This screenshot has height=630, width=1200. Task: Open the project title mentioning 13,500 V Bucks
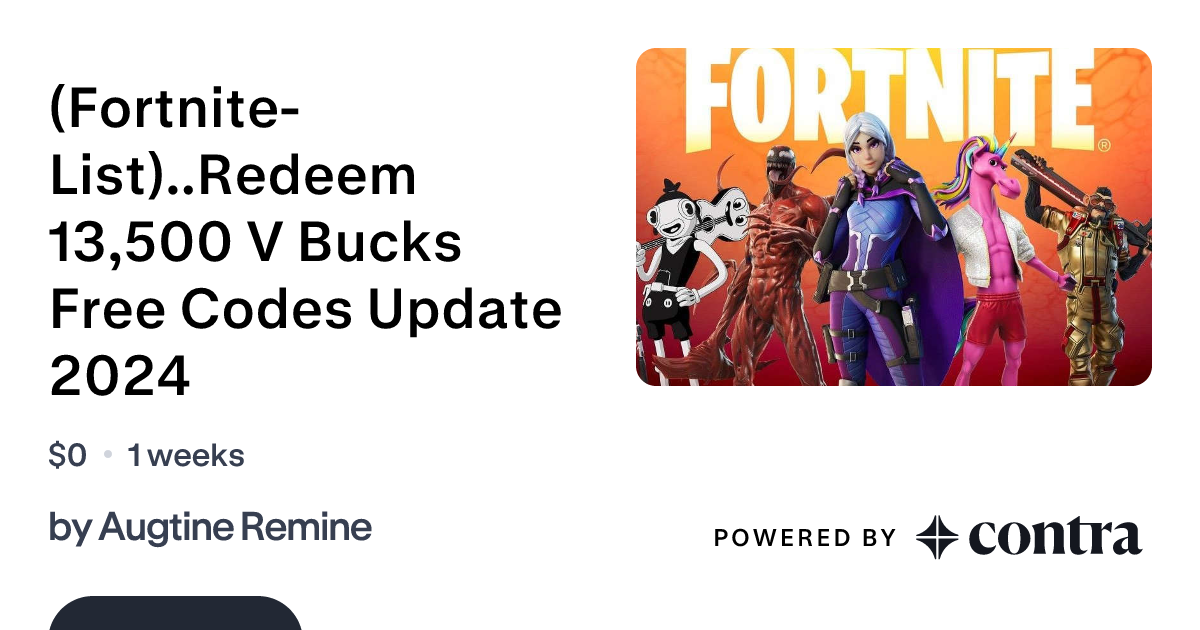pyautogui.click(x=305, y=241)
